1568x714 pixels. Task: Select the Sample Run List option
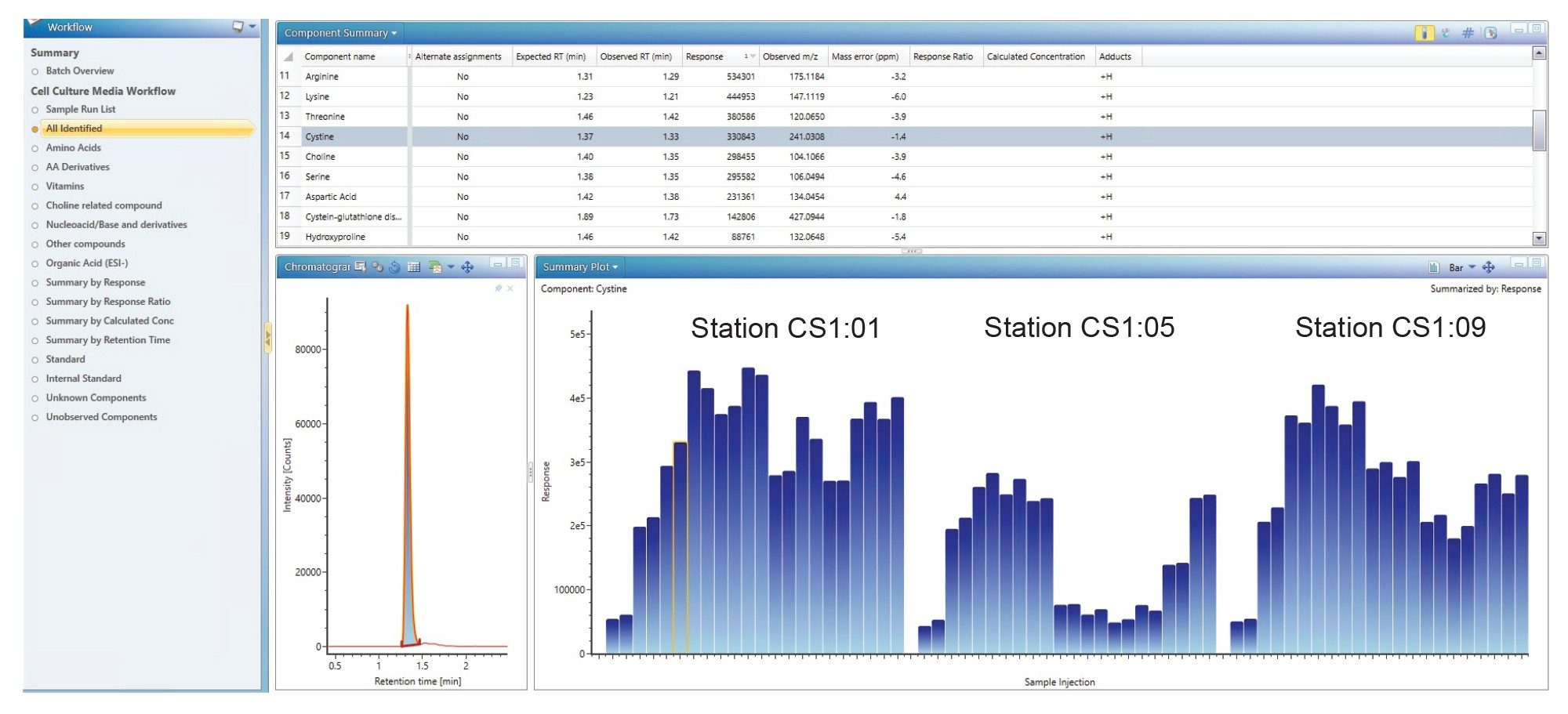tap(80, 110)
